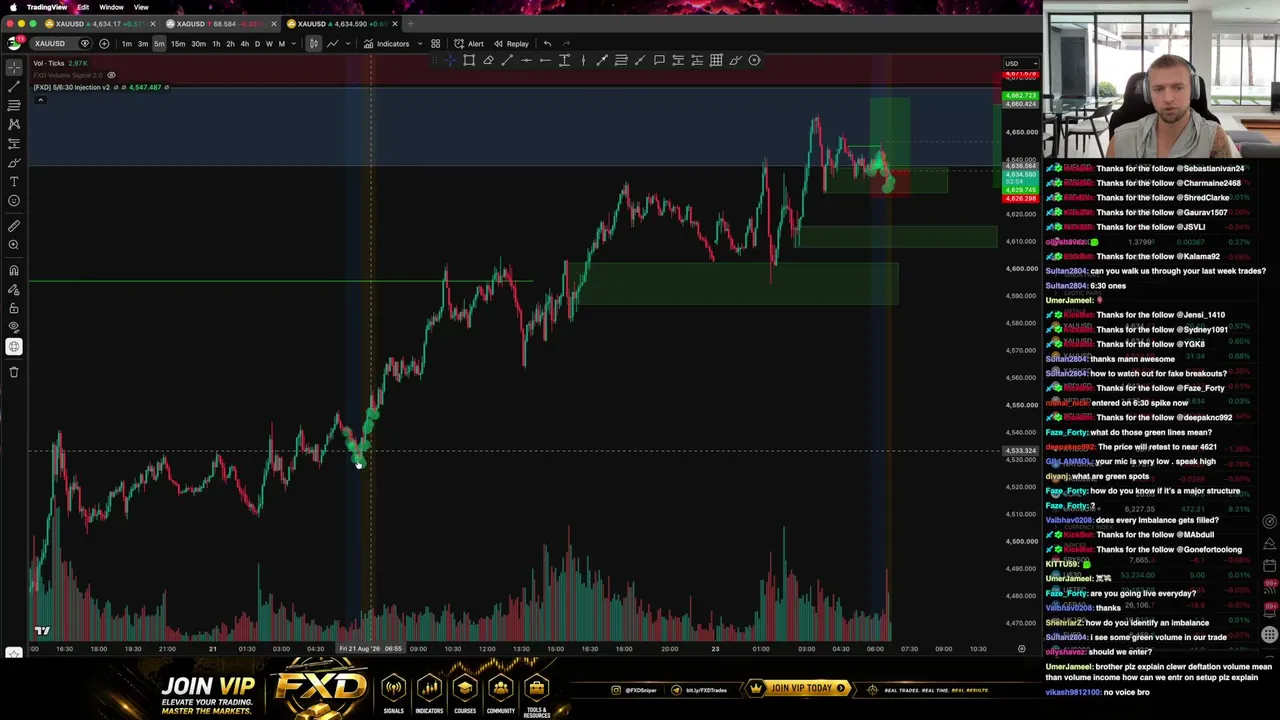This screenshot has width=1280, height=720.
Task: Open the TradingView application menu
Action: 47,7
